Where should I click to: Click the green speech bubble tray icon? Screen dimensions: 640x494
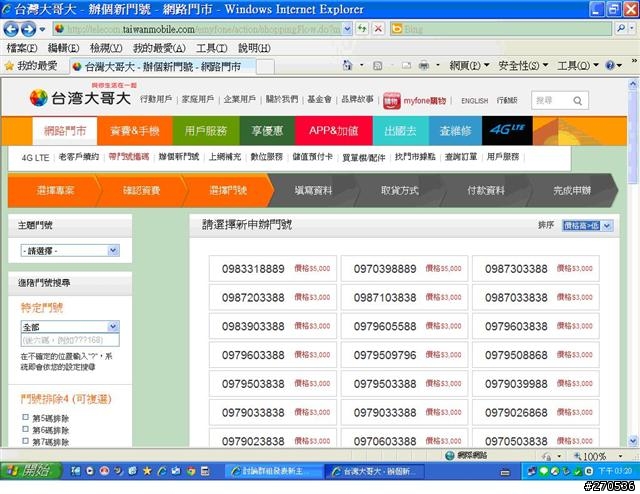(x=543, y=471)
